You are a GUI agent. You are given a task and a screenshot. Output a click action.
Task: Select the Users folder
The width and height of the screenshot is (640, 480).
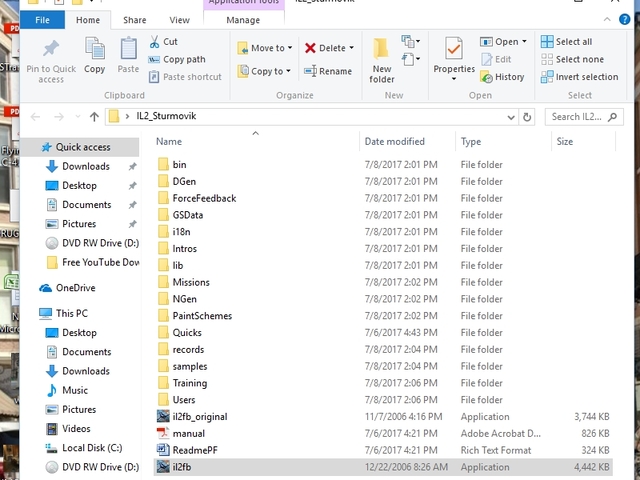point(176,400)
